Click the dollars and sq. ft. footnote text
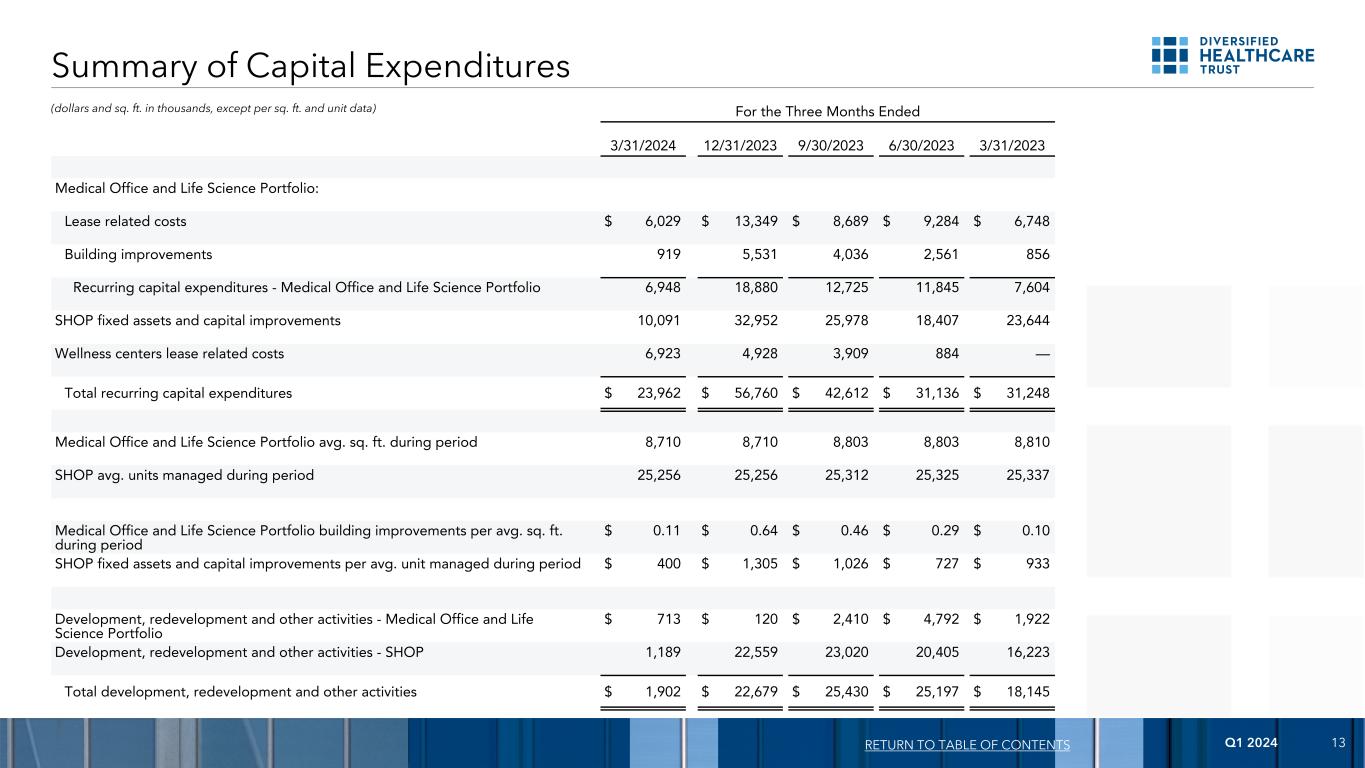Screen dimensions: 1365x768 [215, 108]
